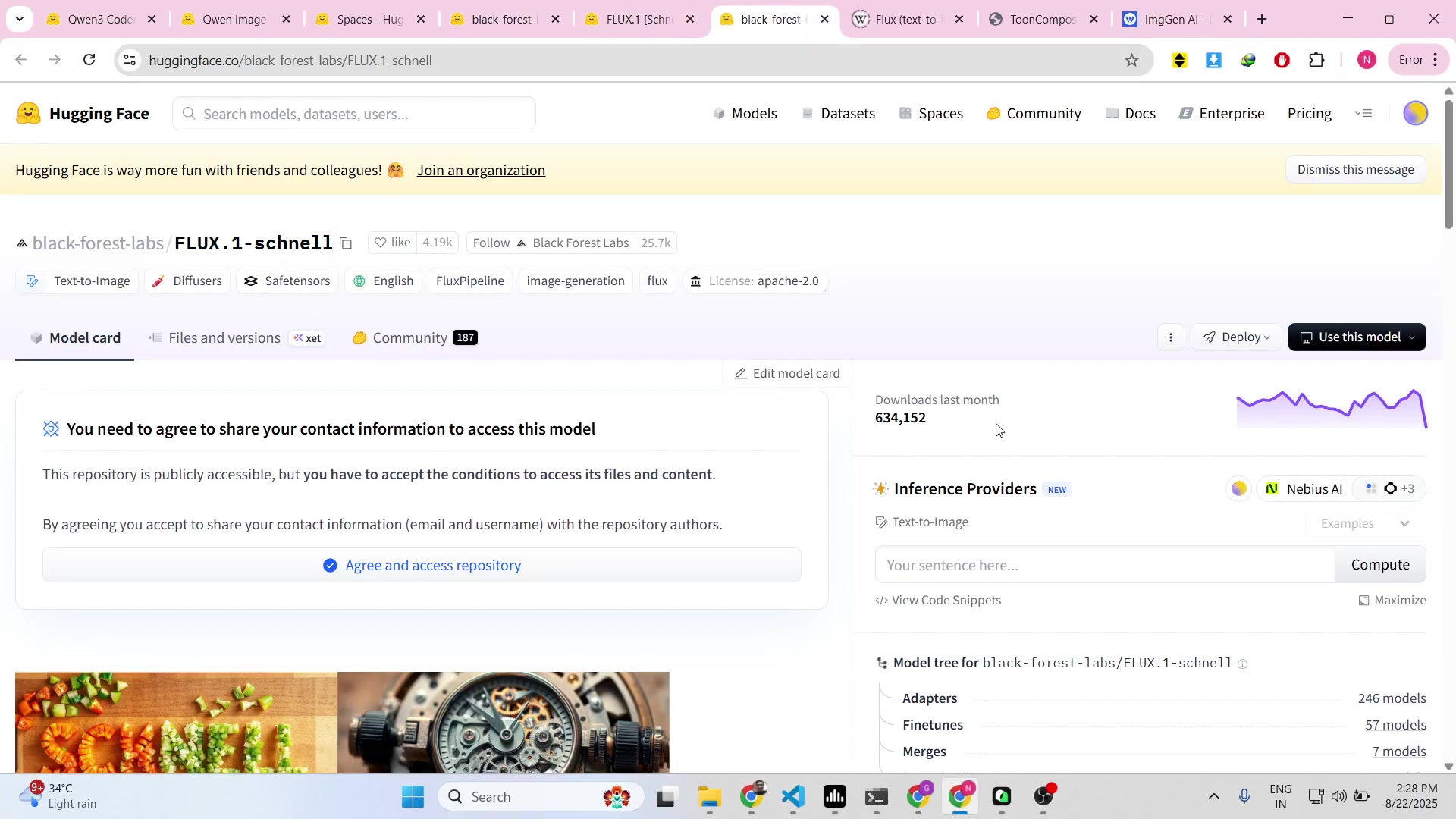Click the Hugging Face logo icon
This screenshot has height=819, width=1456.
(x=28, y=114)
